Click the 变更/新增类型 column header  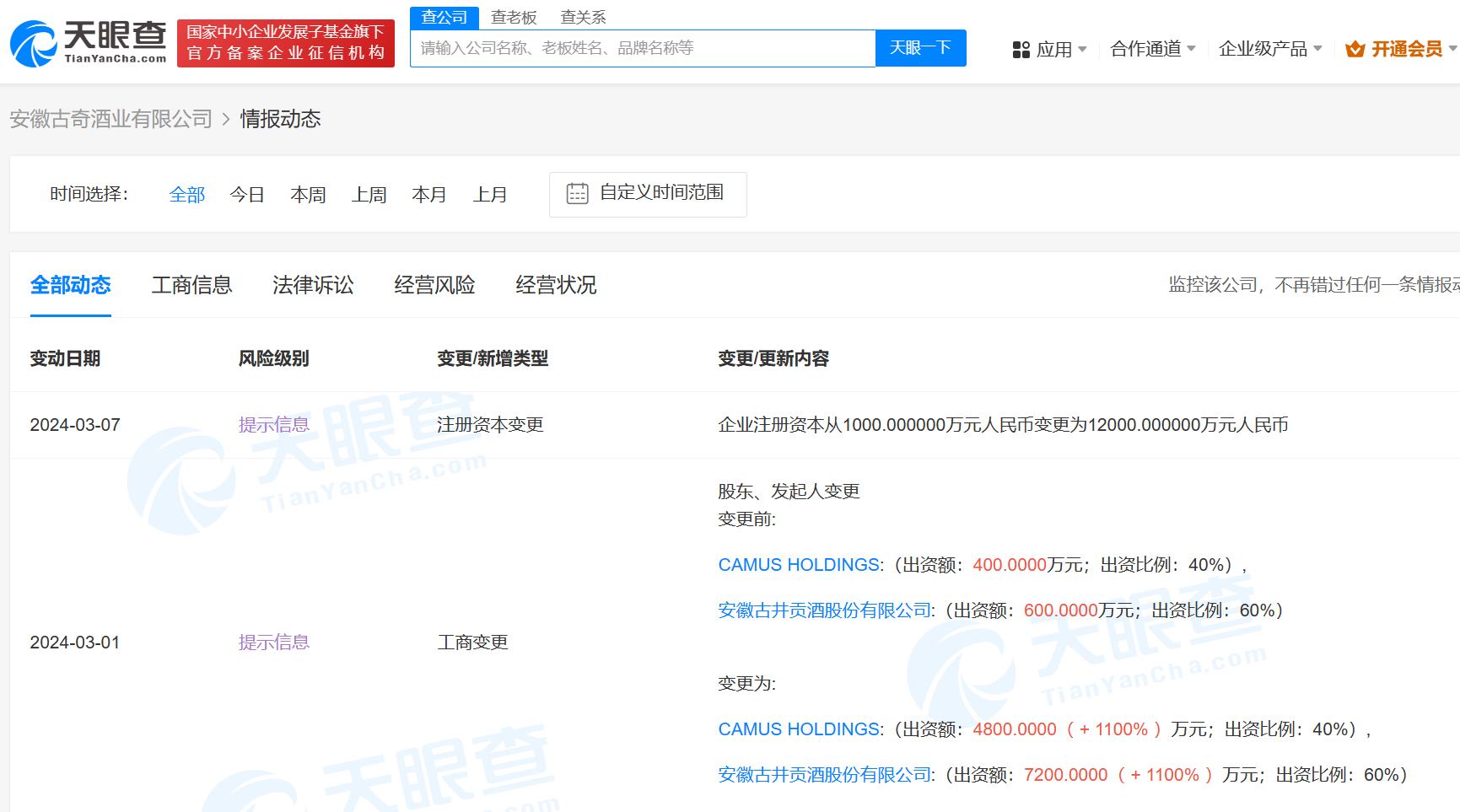pos(493,358)
